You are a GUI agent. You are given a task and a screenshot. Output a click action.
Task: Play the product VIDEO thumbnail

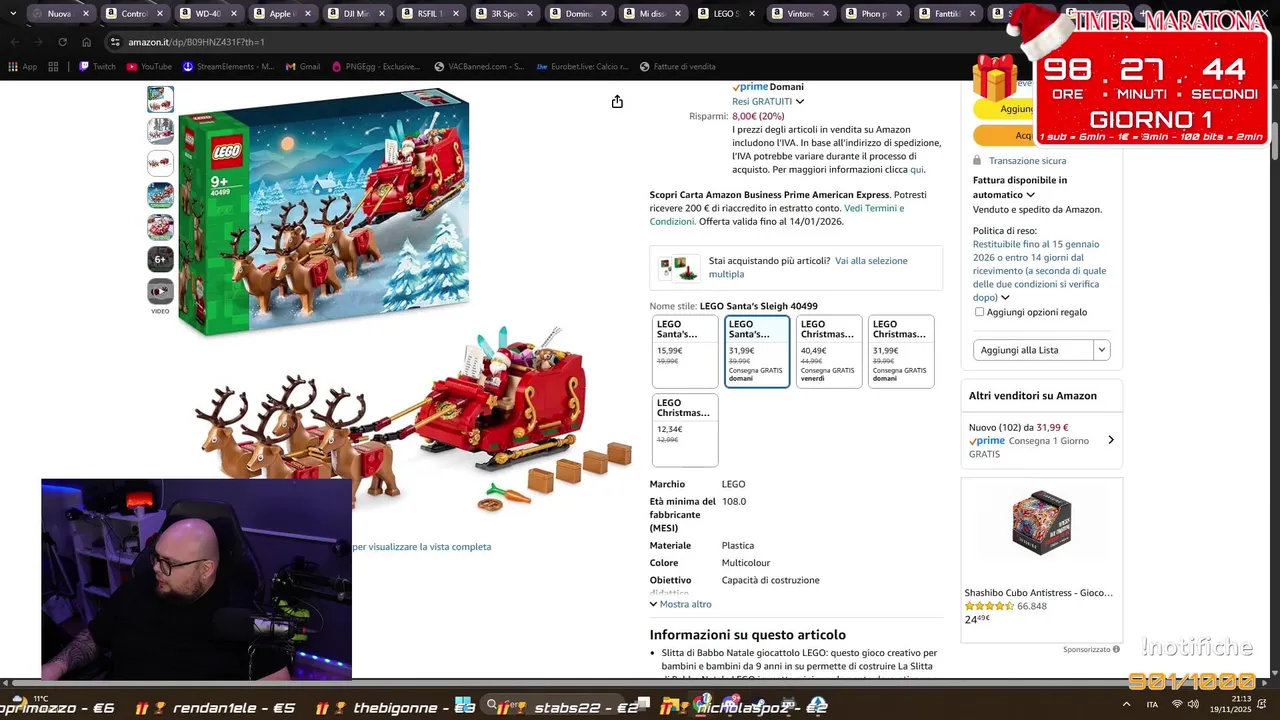pyautogui.click(x=160, y=291)
